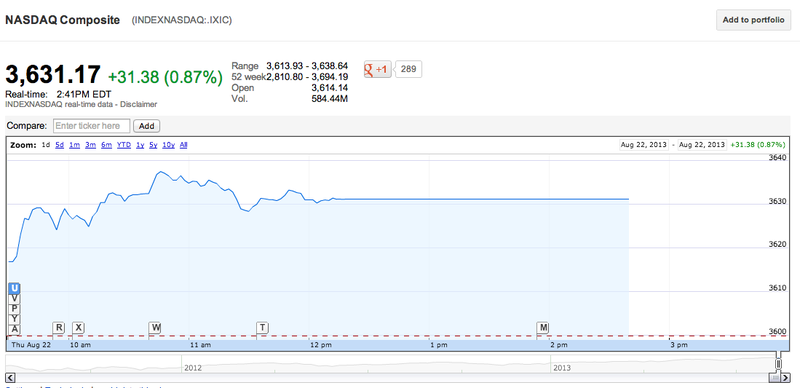Grab the range slider handle on timeline
The height and width of the screenshot is (388, 800).
click(778, 363)
